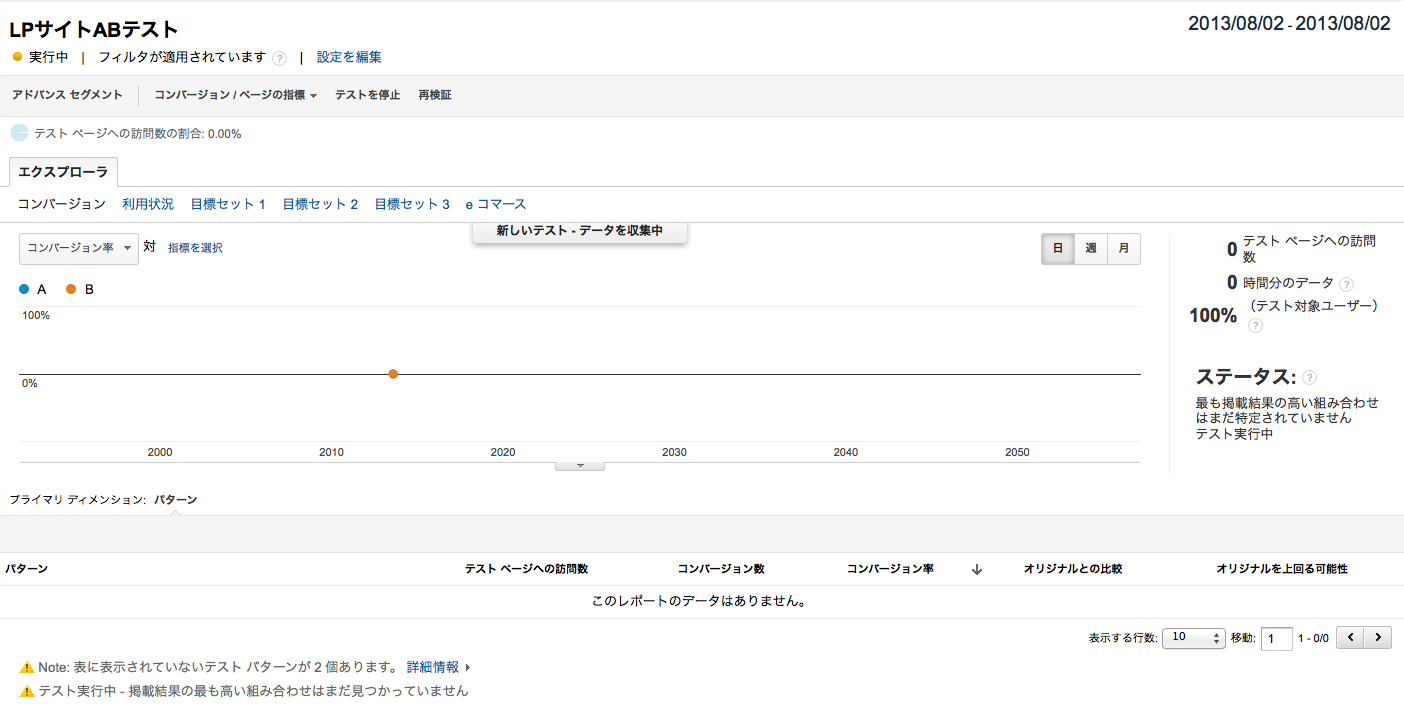
Task: Open コンバージョン / ページの指標 dropdown
Action: point(235,95)
